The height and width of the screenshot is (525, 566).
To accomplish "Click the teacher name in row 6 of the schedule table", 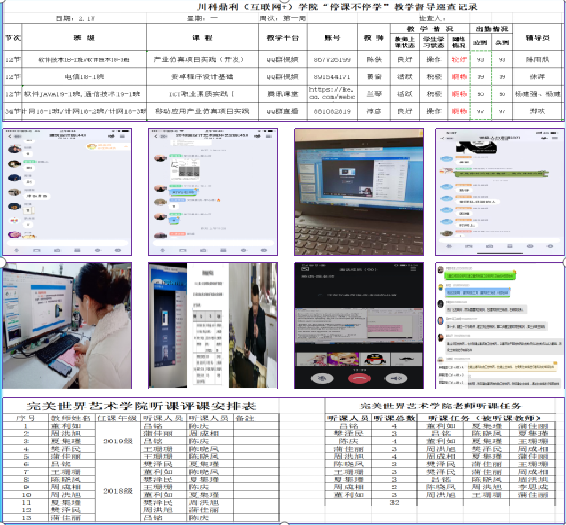I will (x=71, y=464).
